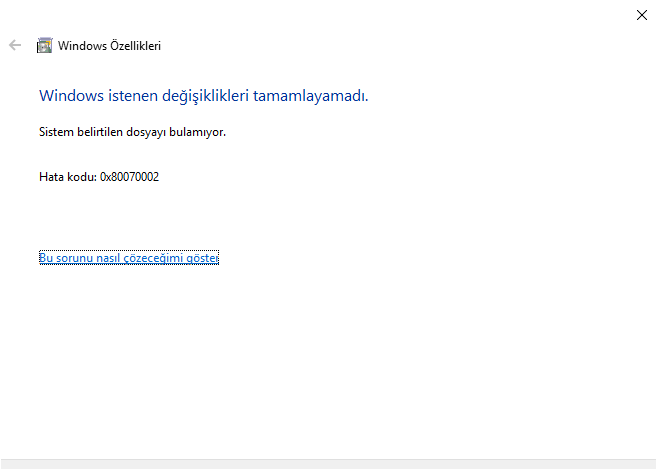Click the 'Windows Özellikleri' title text
Screen dimensions: 656x469
coord(109,45)
